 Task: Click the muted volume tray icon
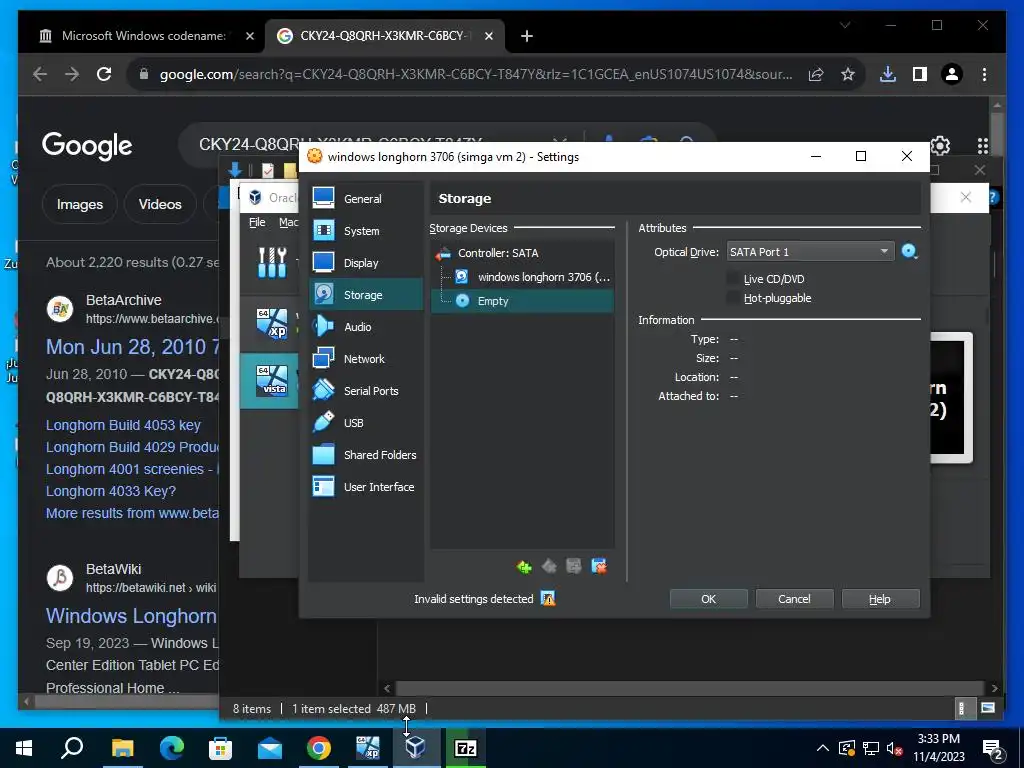coord(894,748)
